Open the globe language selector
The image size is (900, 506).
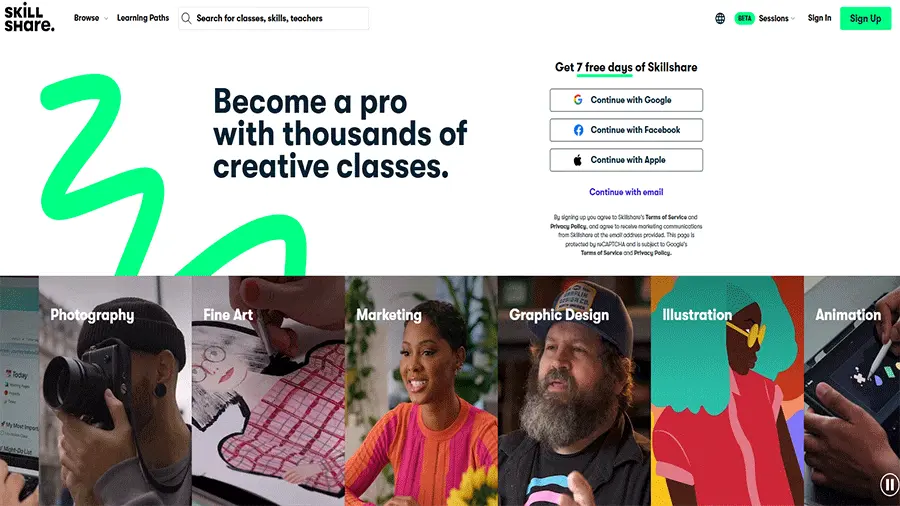(x=720, y=18)
